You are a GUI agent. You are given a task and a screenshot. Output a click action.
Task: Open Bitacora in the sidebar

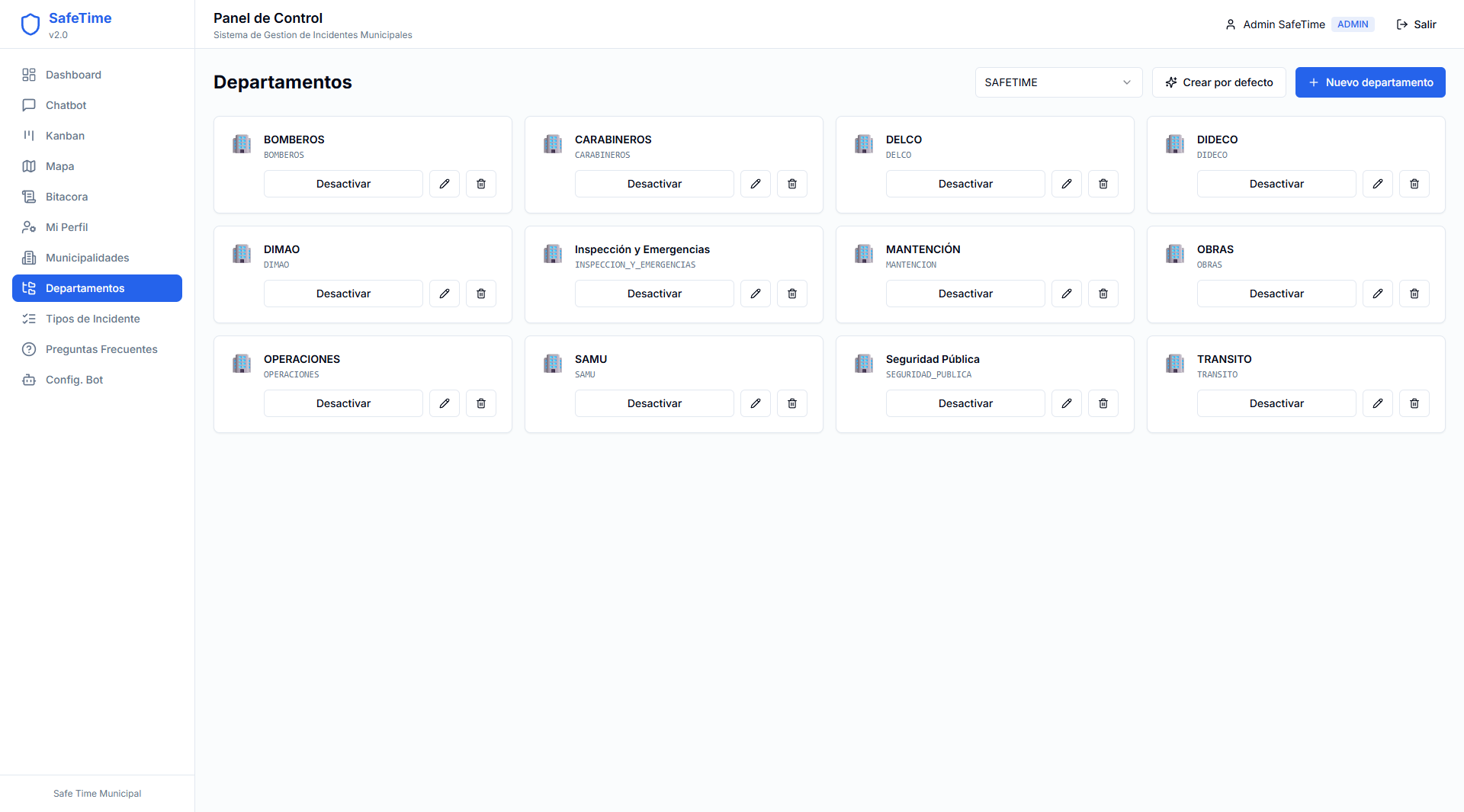point(97,197)
